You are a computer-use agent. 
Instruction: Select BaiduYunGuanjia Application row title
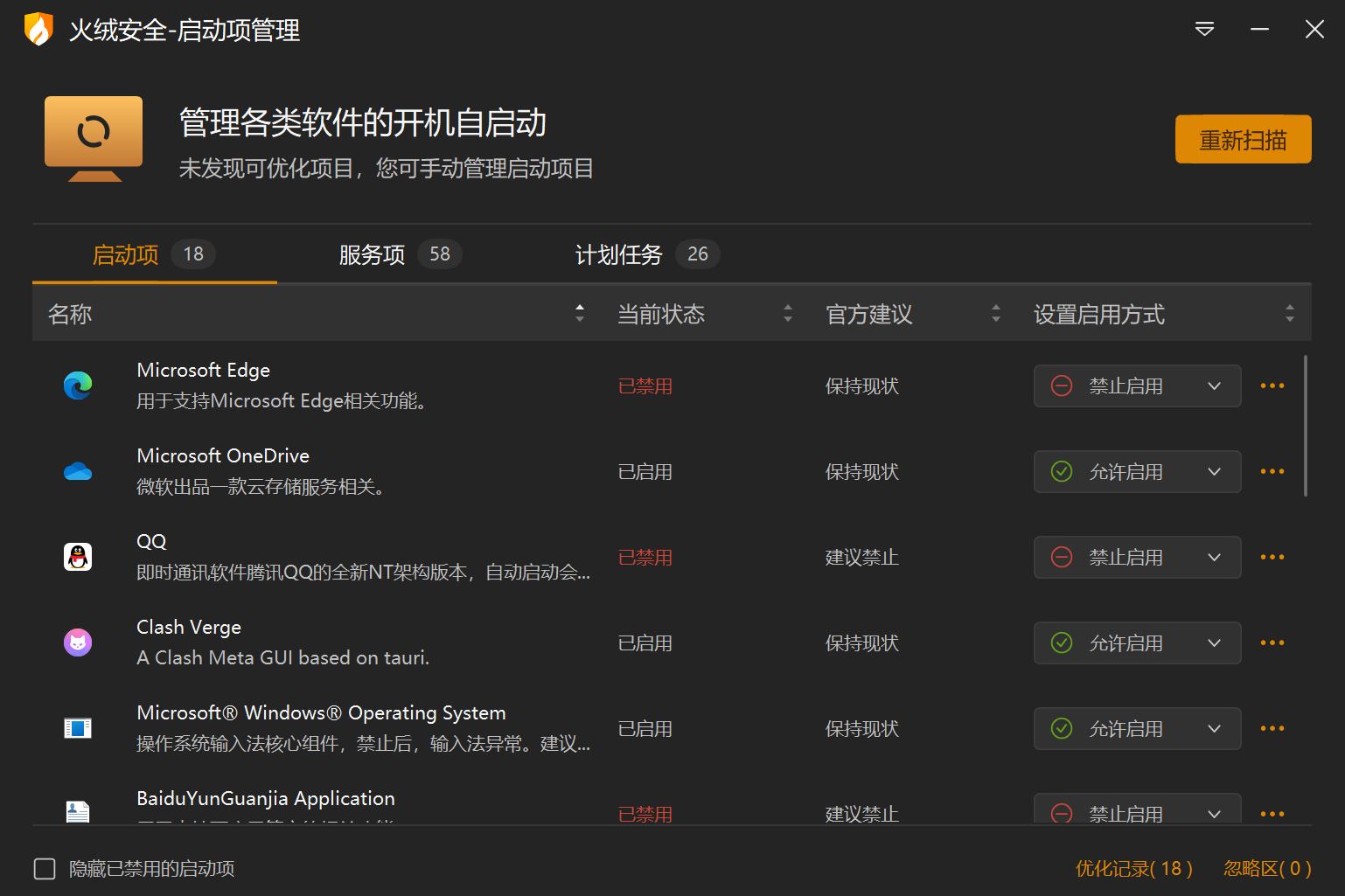pos(266,798)
